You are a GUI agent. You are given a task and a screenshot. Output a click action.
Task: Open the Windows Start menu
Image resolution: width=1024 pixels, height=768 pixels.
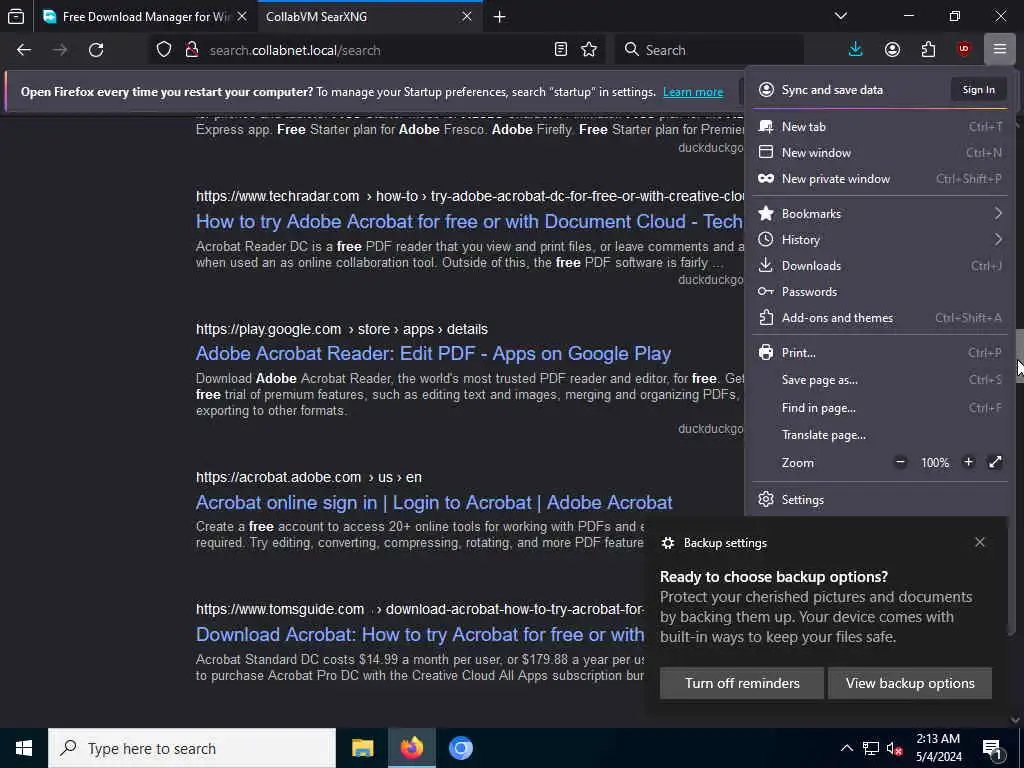[24, 748]
